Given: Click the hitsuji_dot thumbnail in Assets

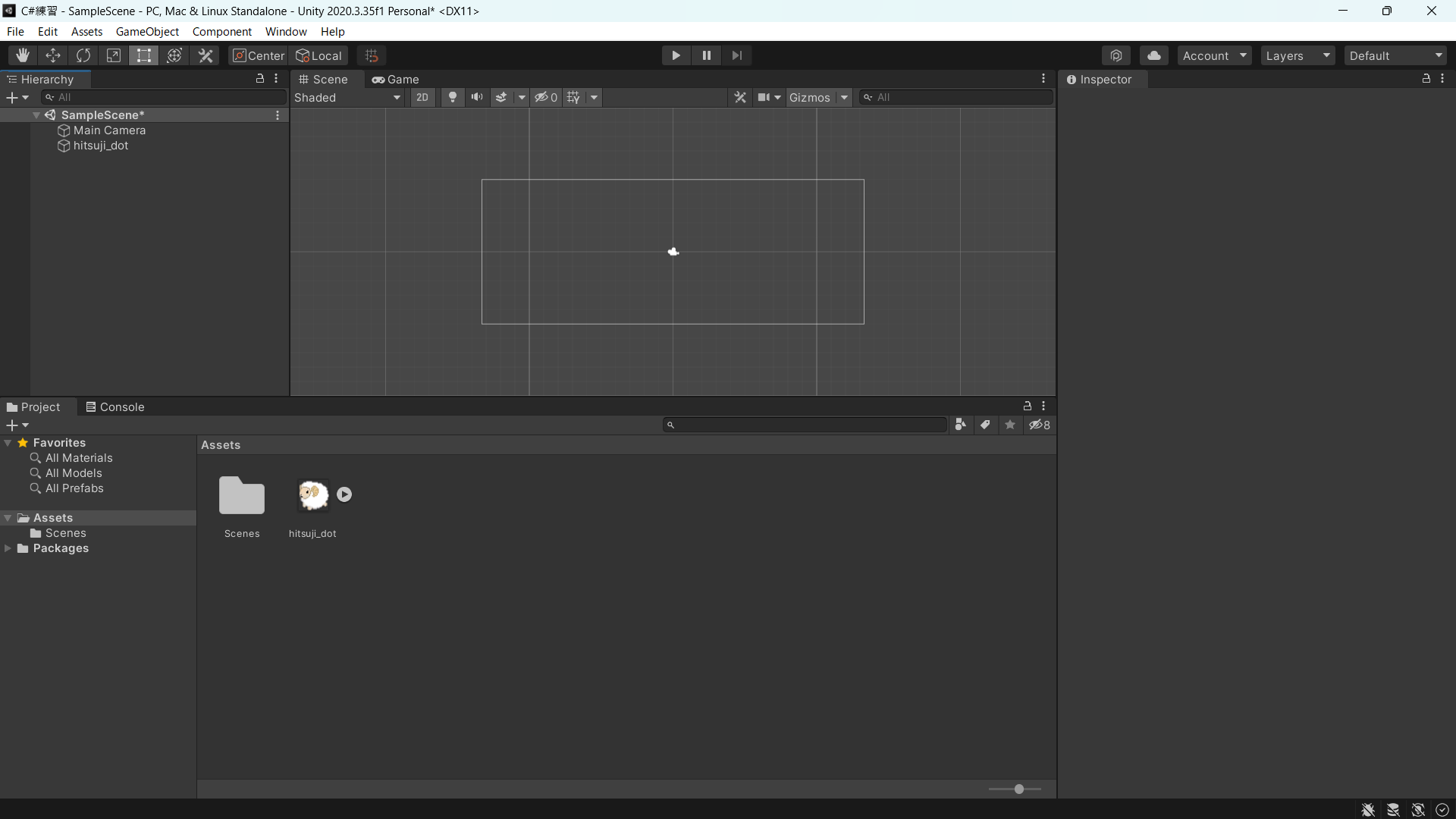Looking at the screenshot, I should pyautogui.click(x=313, y=494).
